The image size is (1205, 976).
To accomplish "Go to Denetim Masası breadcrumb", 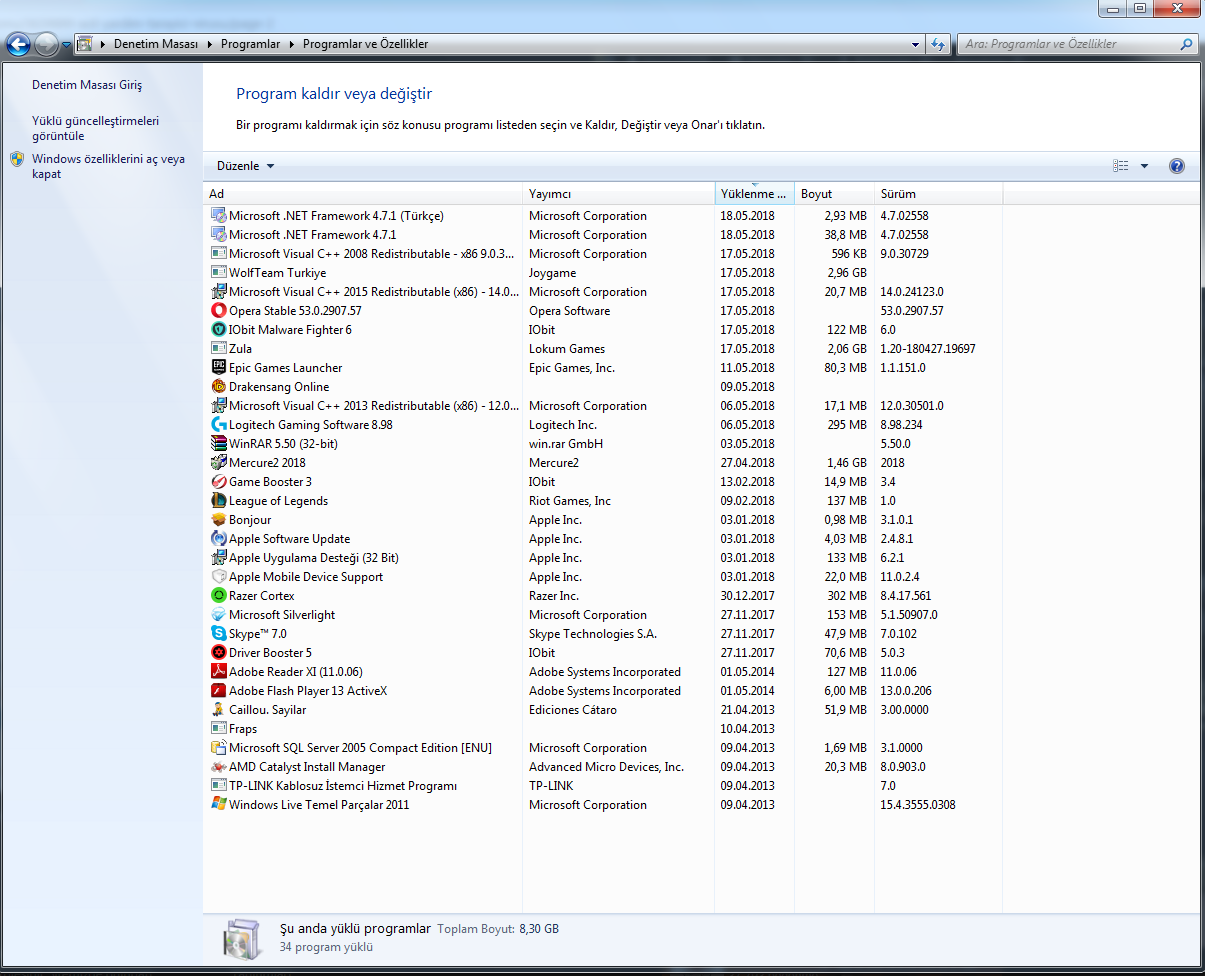I will point(156,44).
